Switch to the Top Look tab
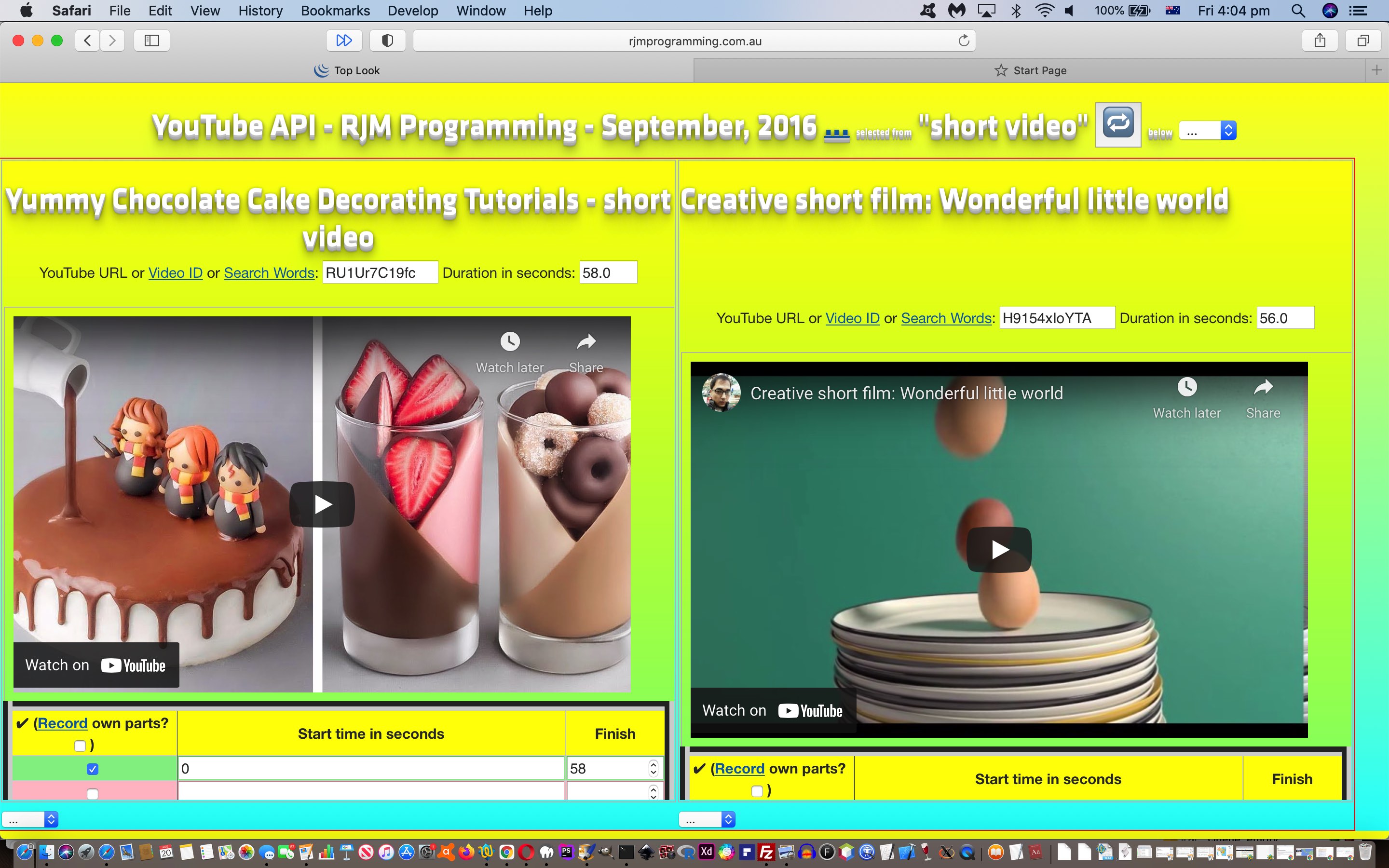 coord(347,70)
